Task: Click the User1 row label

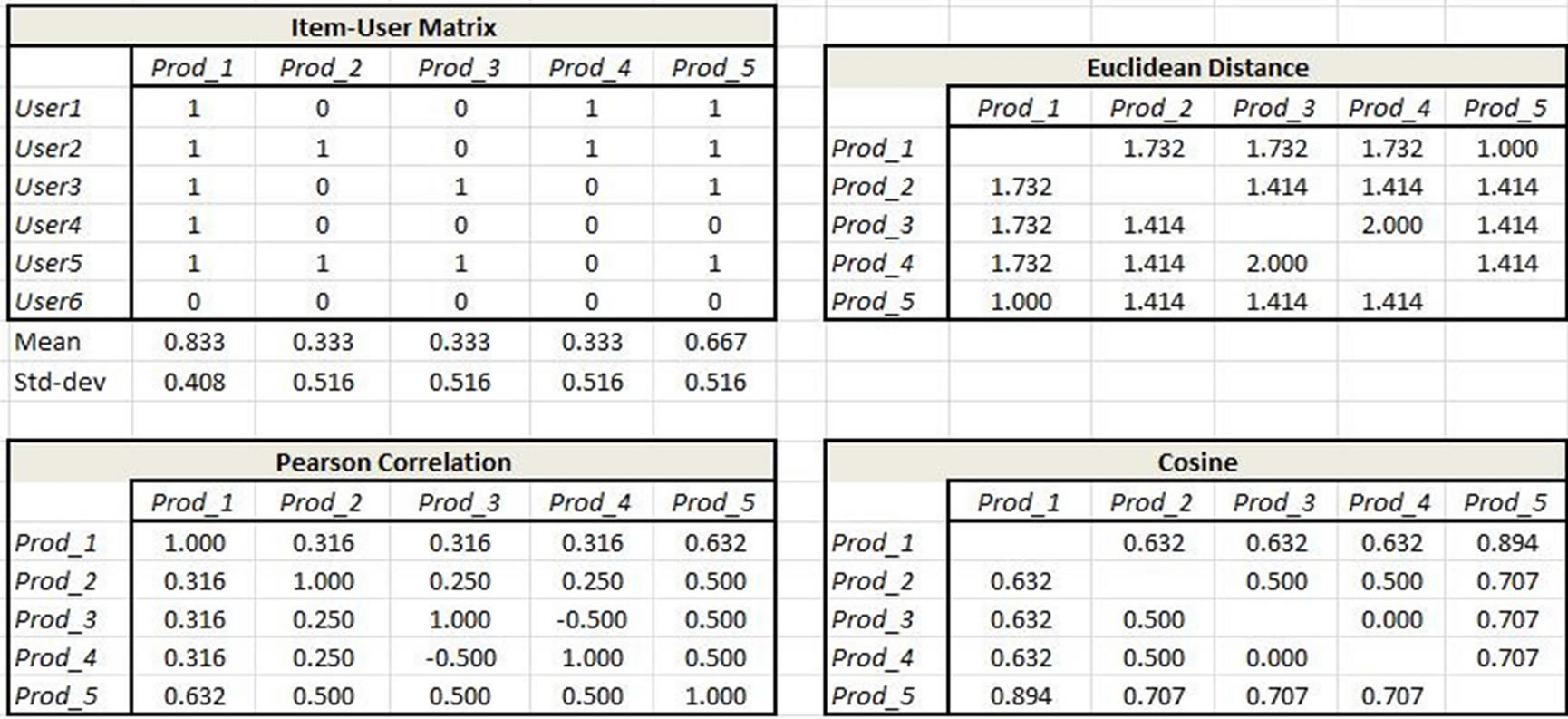Action: point(49,109)
